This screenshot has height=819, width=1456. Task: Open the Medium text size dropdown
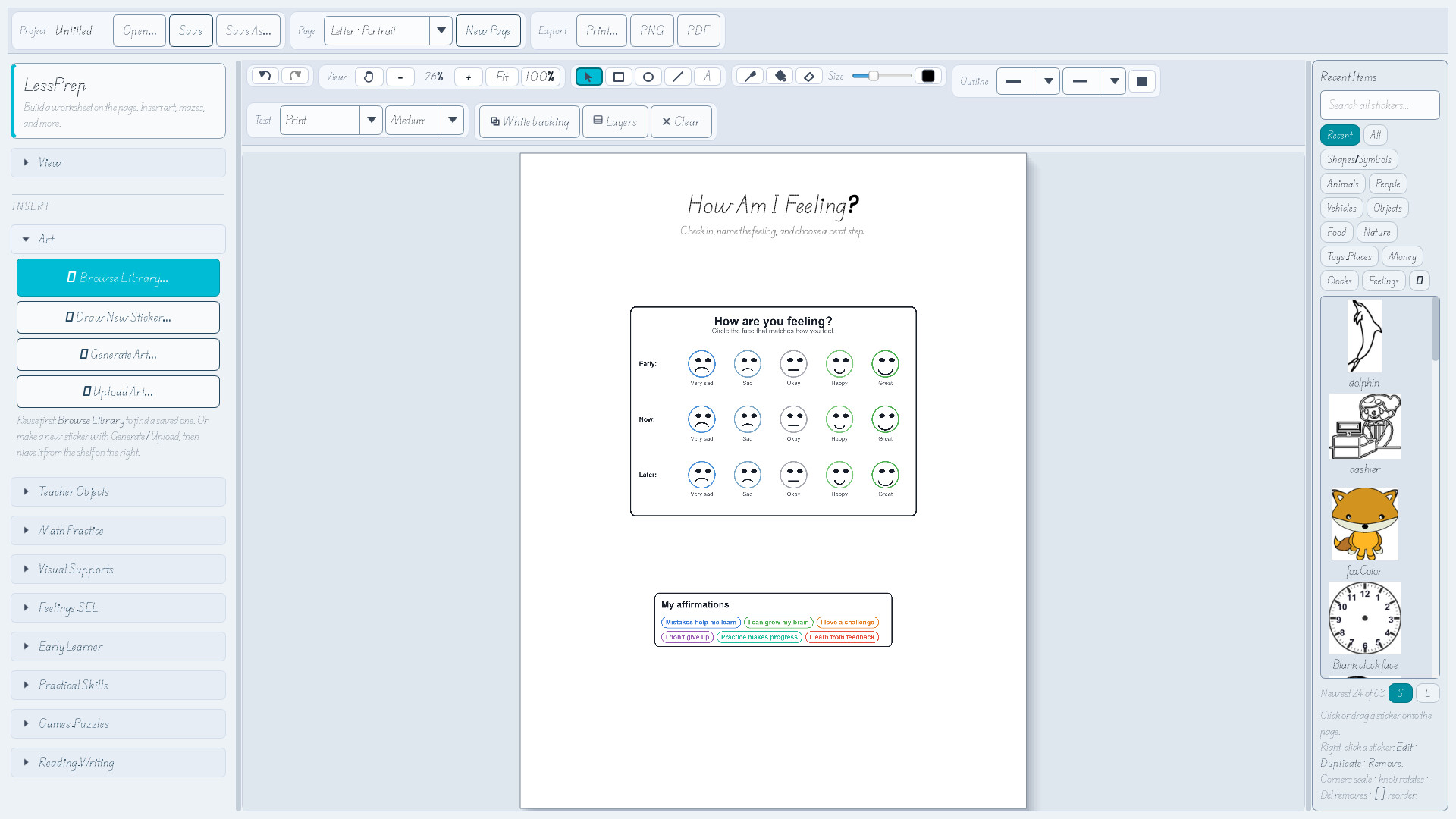[424, 120]
